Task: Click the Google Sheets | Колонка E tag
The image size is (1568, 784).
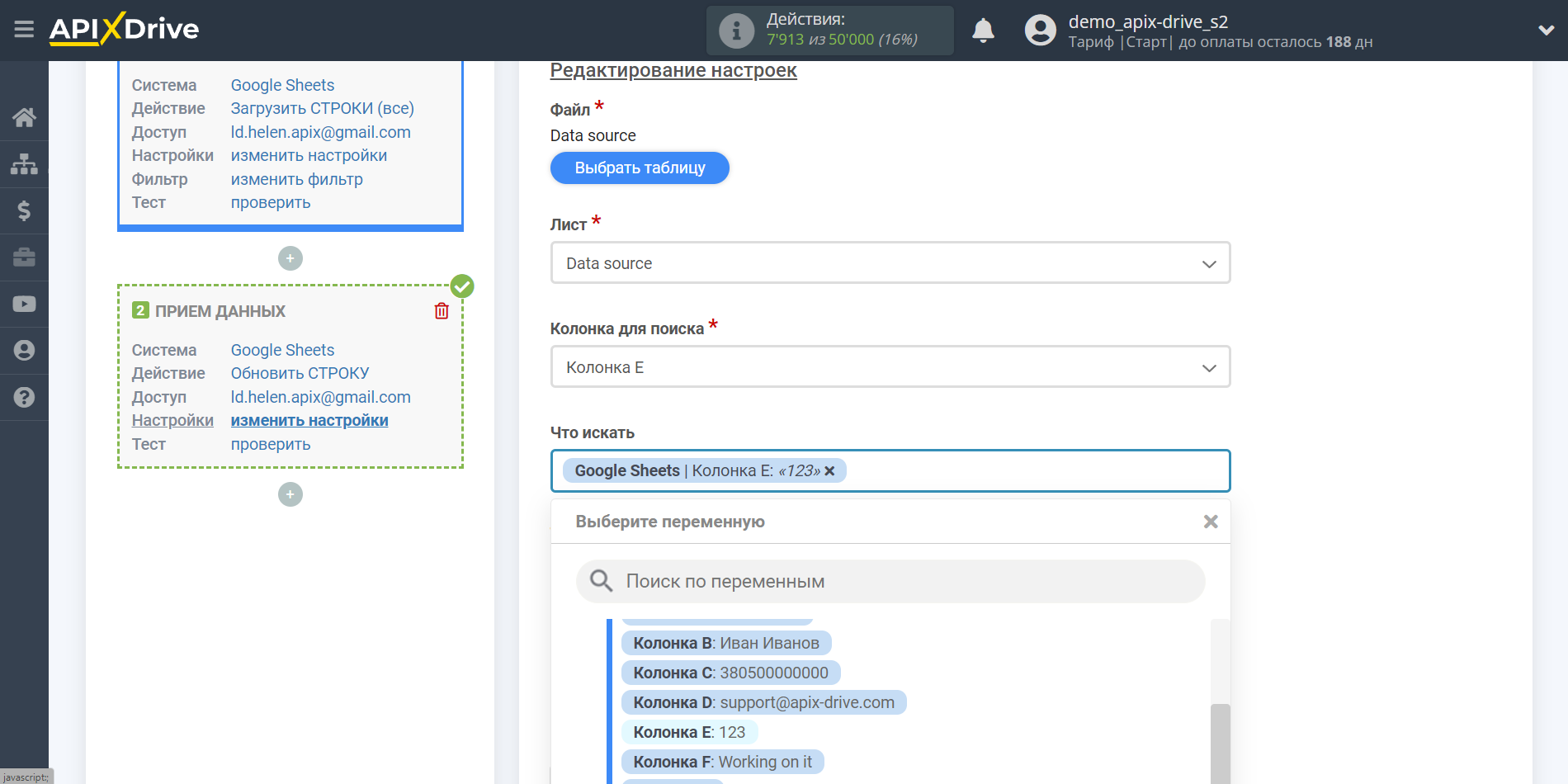Action: 704,470
